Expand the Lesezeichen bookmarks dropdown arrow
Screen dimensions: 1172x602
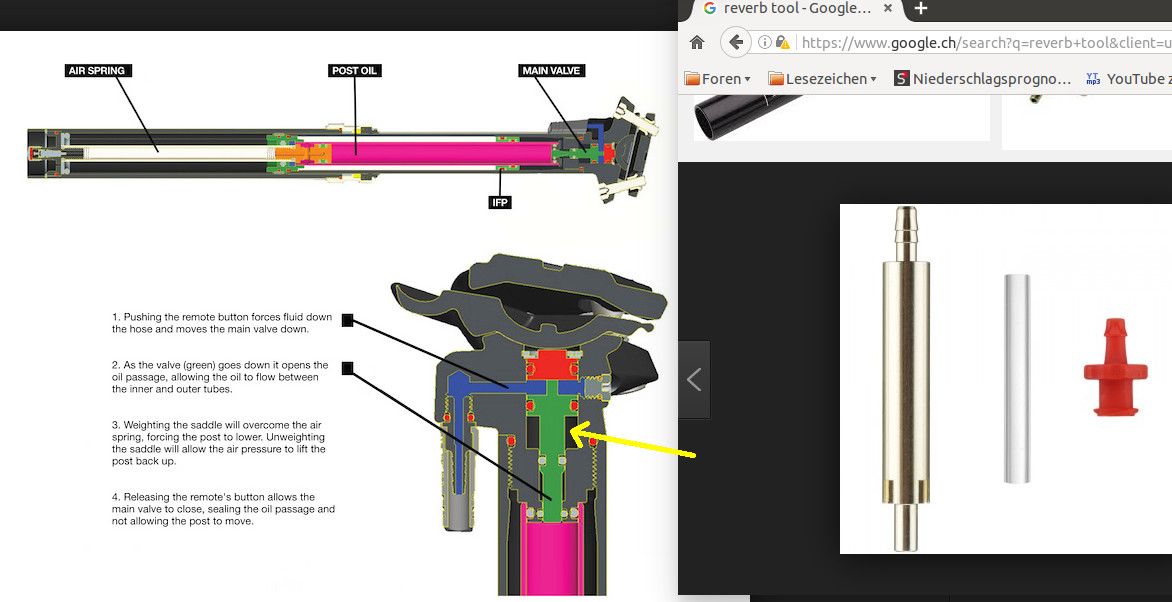[x=873, y=79]
